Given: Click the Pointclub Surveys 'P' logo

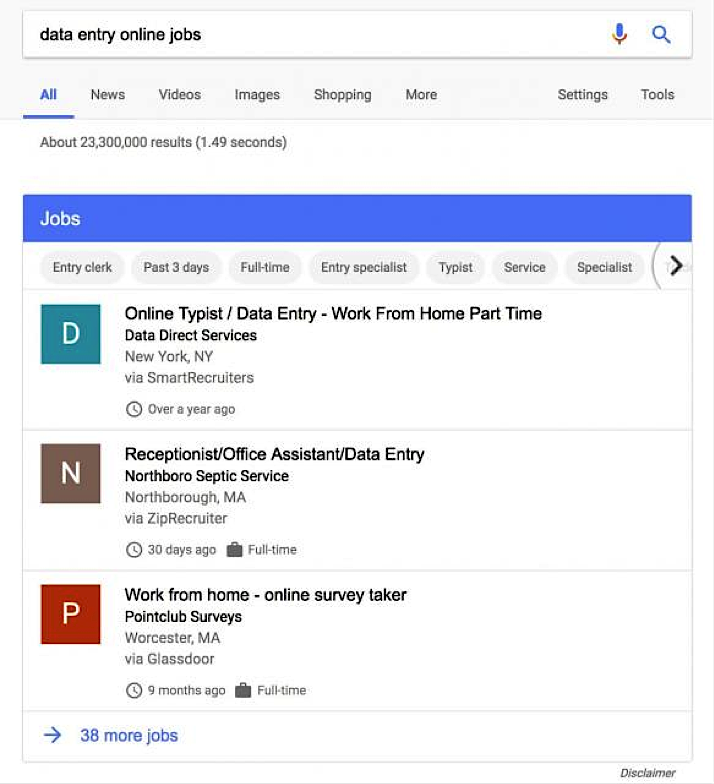Looking at the screenshot, I should pos(70,614).
